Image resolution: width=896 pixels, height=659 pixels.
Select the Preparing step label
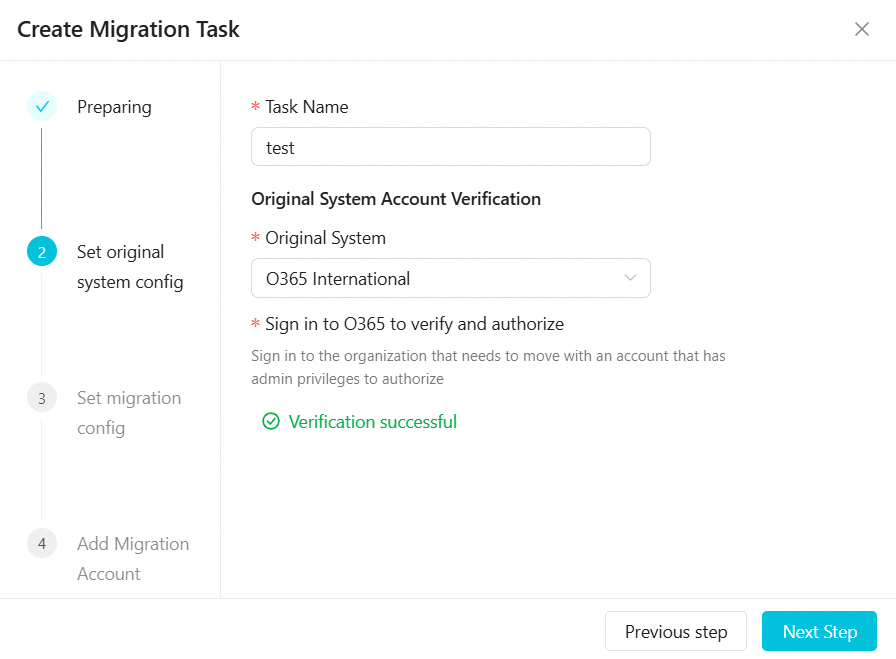(114, 107)
